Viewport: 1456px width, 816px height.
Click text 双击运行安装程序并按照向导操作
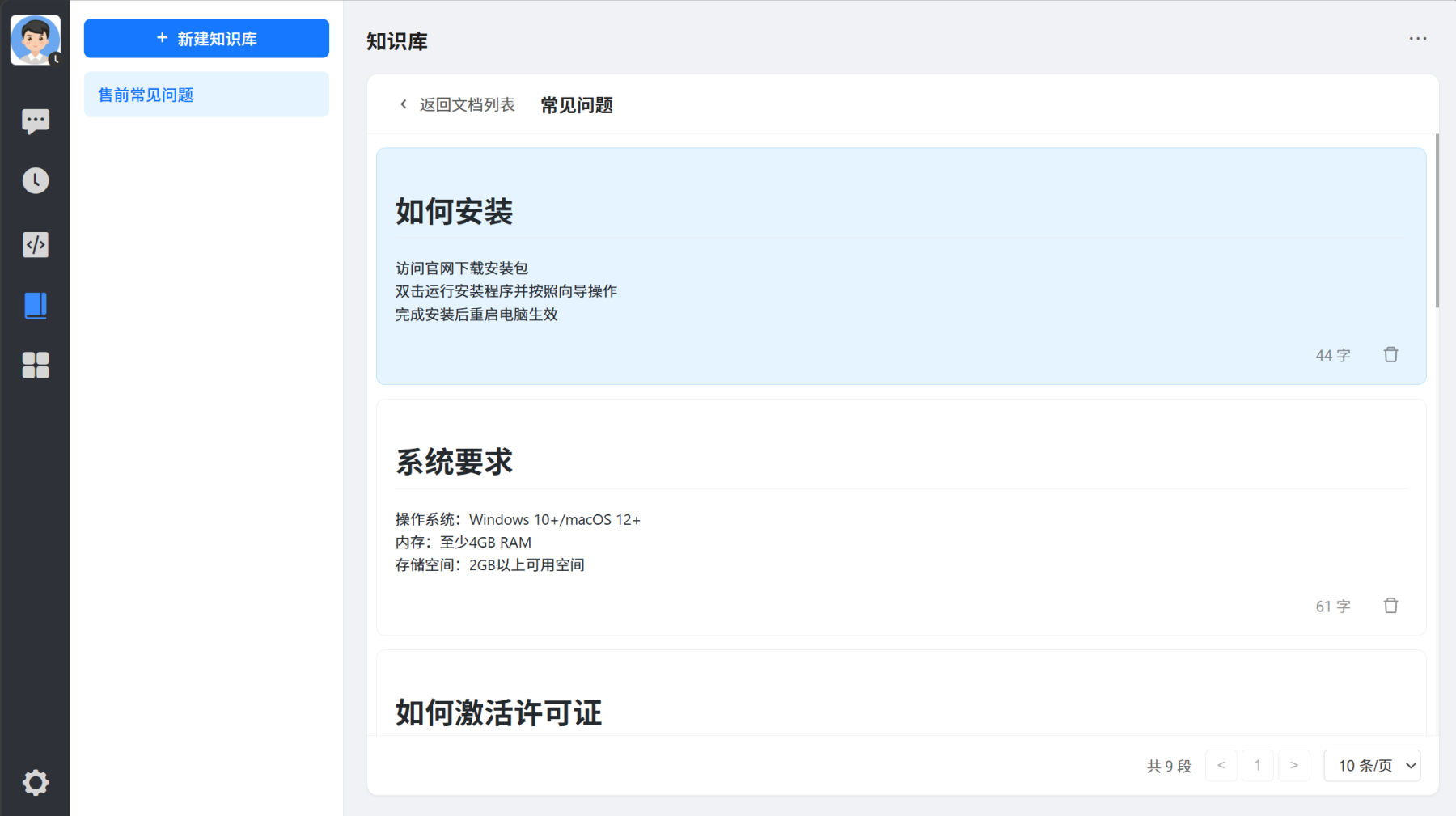[506, 291]
